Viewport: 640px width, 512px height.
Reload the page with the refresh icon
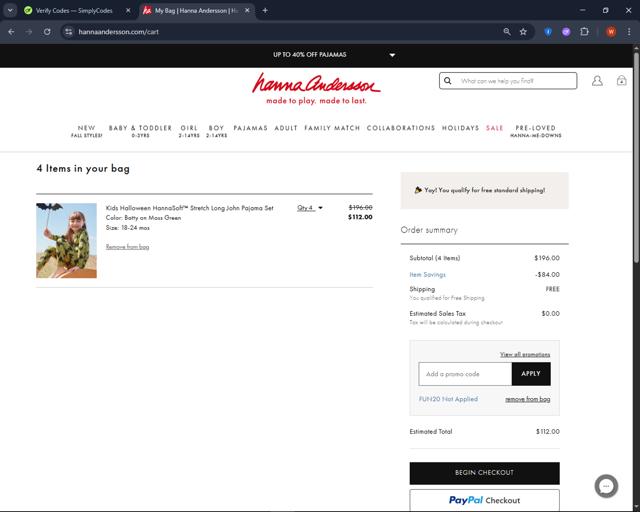coord(47,32)
